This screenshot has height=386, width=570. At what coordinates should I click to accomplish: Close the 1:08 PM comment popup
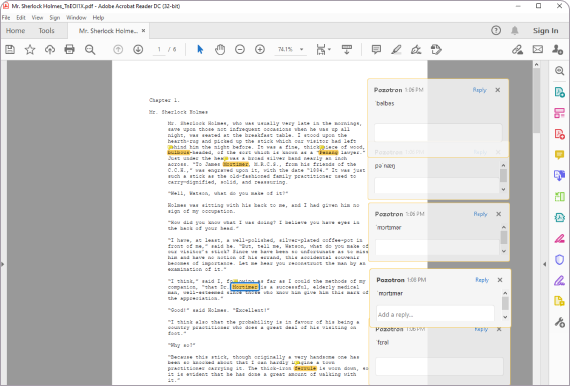coord(500,280)
